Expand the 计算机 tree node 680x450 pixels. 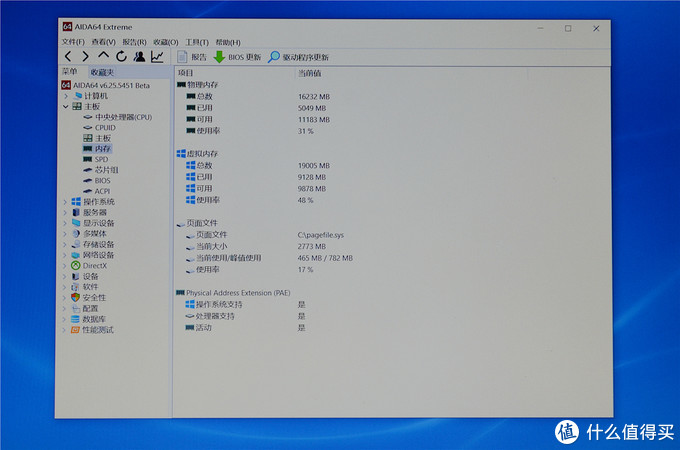[66, 96]
